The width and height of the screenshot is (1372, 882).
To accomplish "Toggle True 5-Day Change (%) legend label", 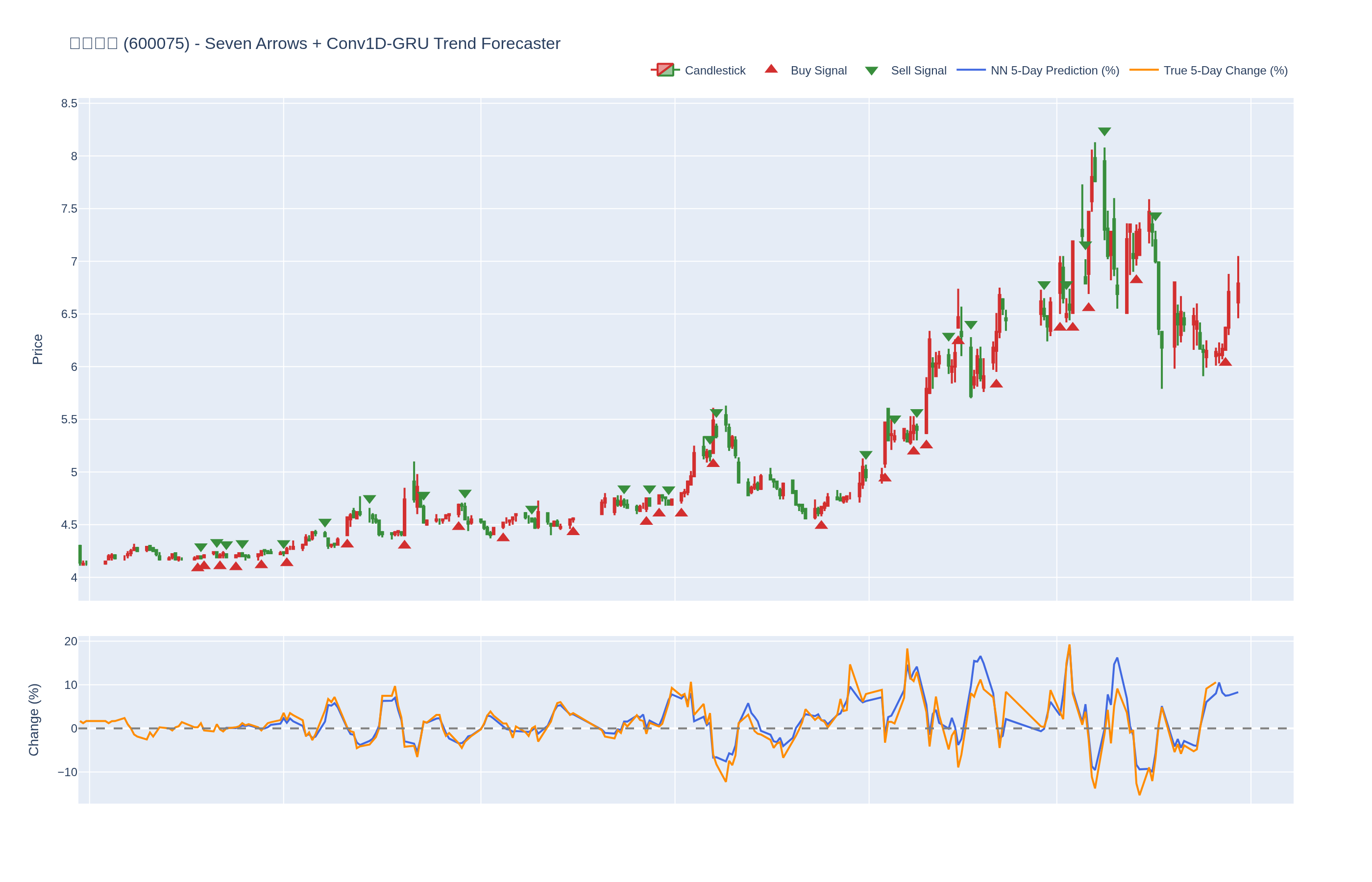I will pos(1225,71).
